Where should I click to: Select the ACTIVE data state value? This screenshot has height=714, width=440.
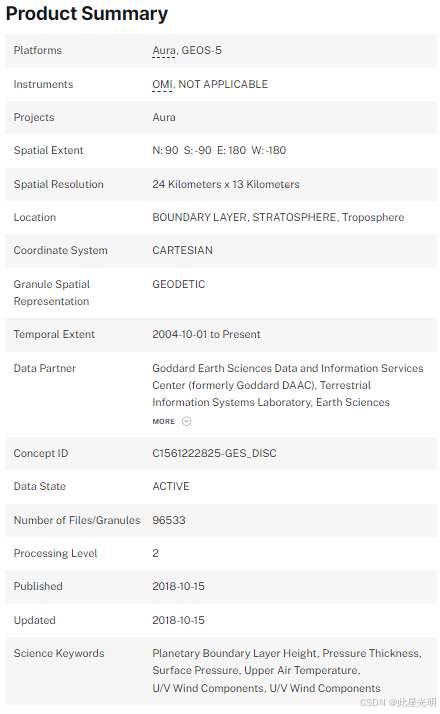(x=171, y=486)
